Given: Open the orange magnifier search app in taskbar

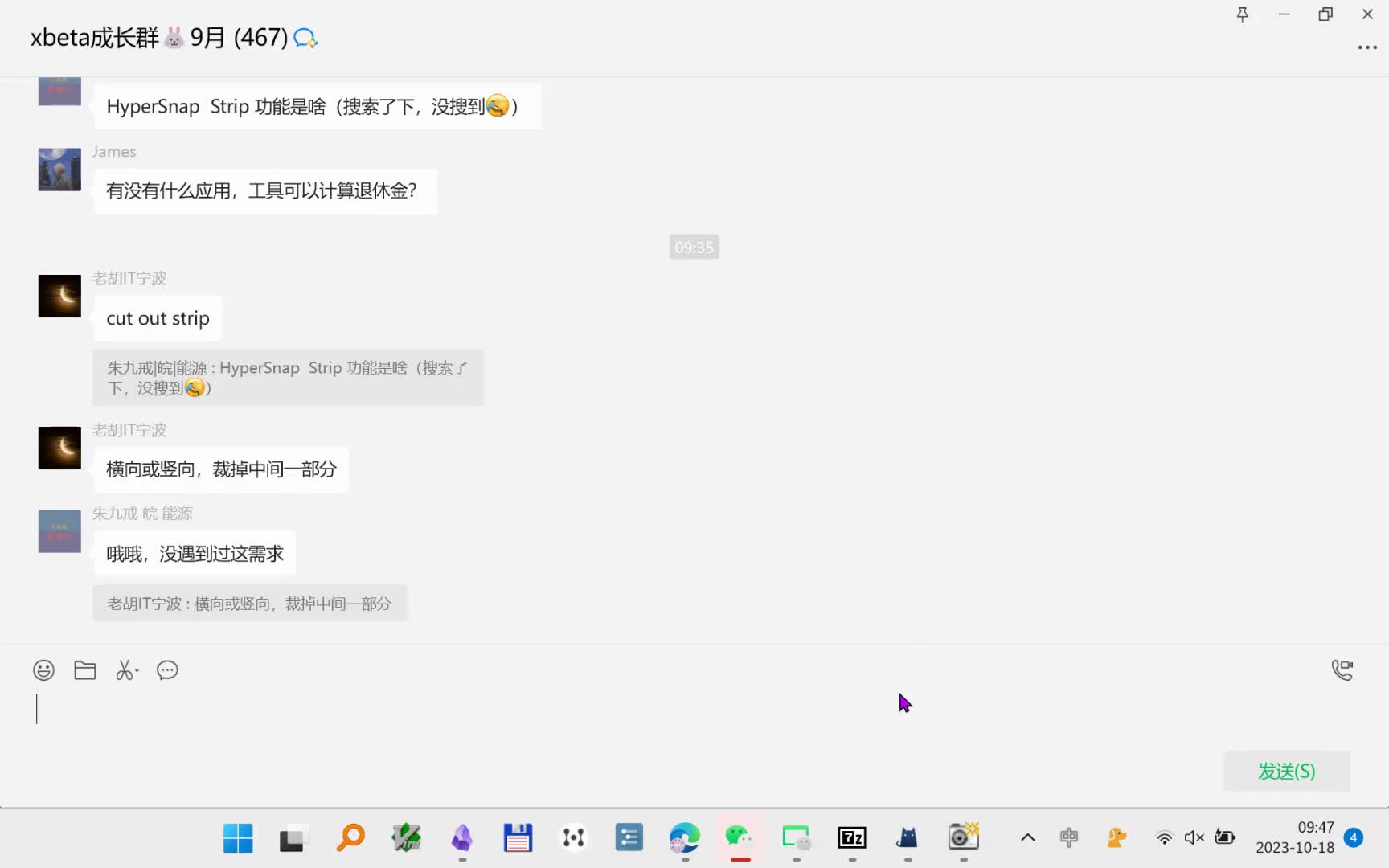Looking at the screenshot, I should (x=350, y=838).
